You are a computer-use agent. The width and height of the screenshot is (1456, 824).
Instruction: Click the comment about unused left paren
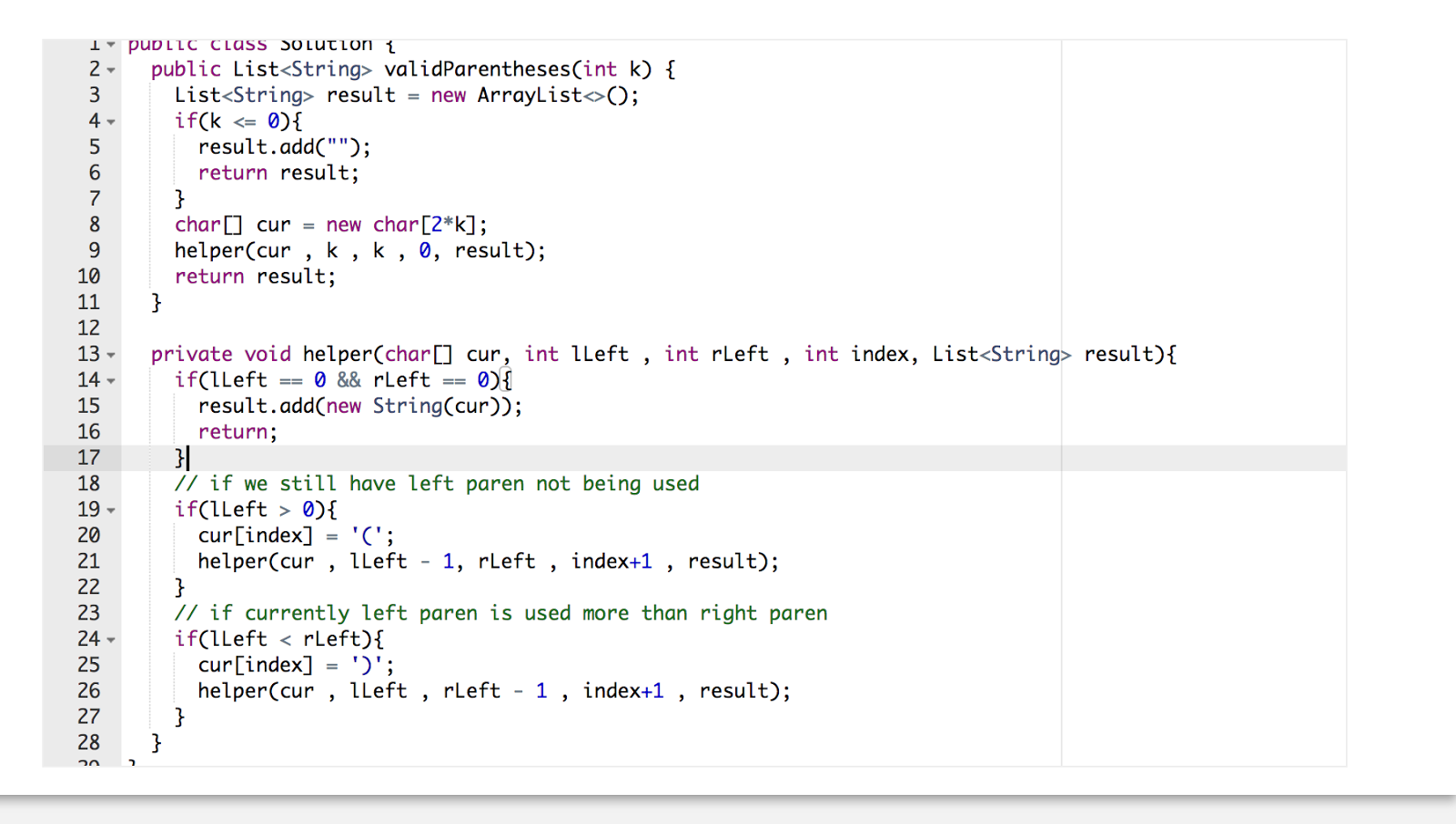(437, 484)
